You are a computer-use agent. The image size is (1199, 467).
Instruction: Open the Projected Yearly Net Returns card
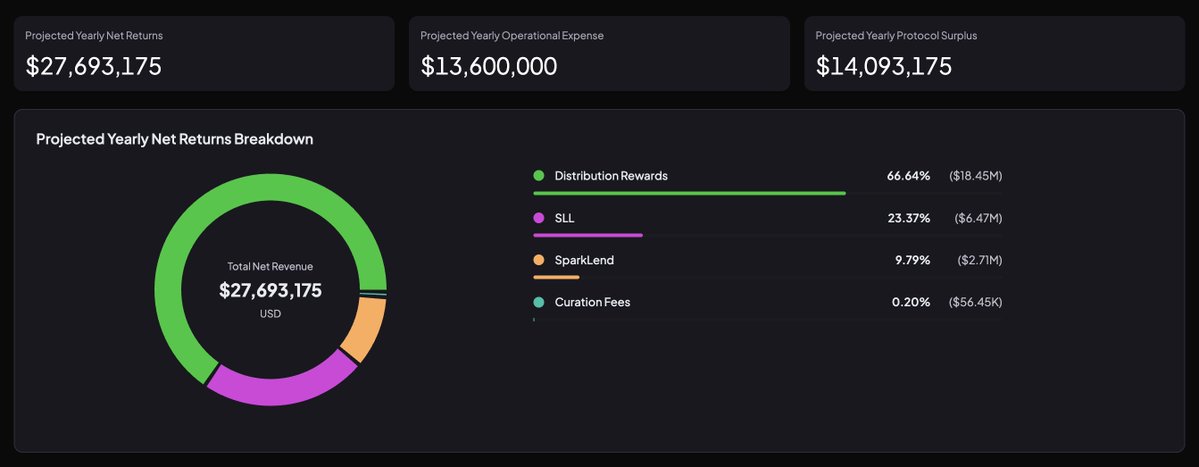[x=204, y=53]
